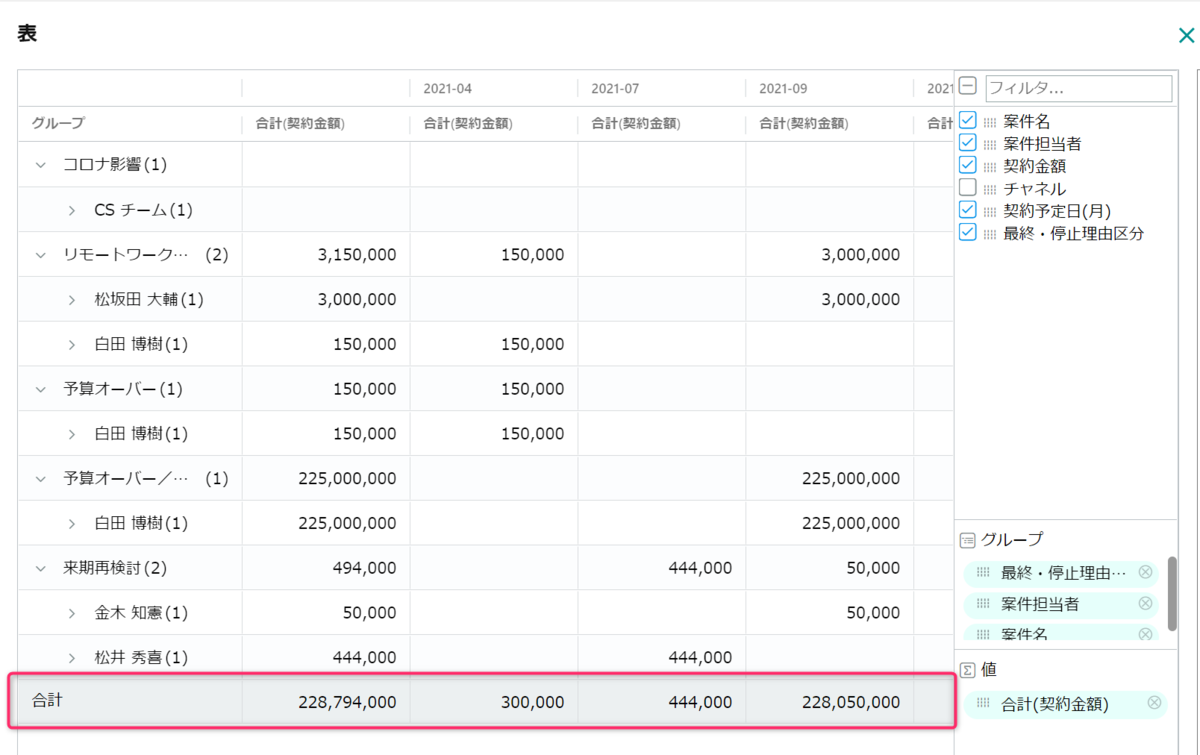The image size is (1200, 755).
Task: Remove 最終・停止理由 chip from the group area
Action: click(x=1145, y=572)
